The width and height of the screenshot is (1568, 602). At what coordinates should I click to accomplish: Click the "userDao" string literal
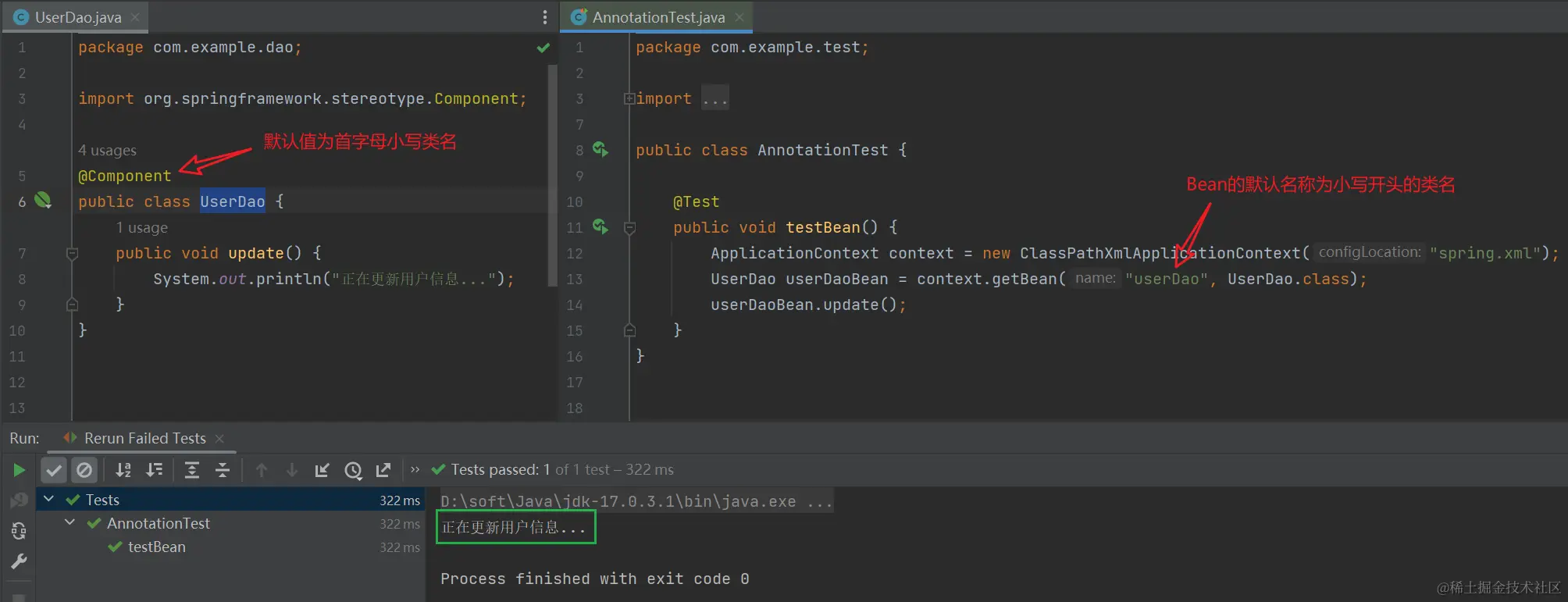(1167, 279)
